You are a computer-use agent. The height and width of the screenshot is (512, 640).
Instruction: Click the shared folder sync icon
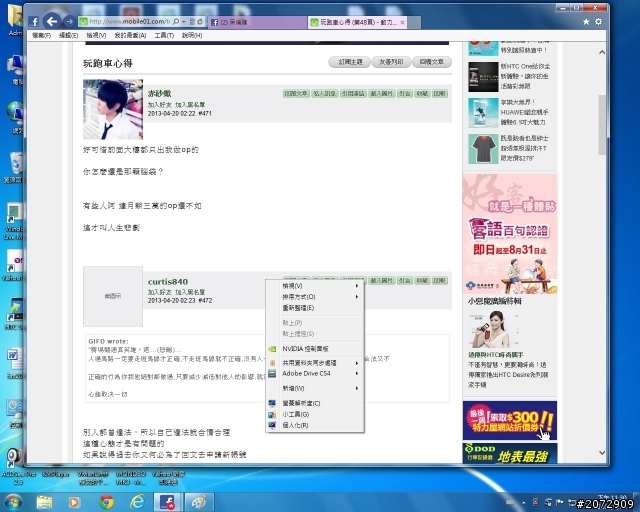click(x=272, y=363)
